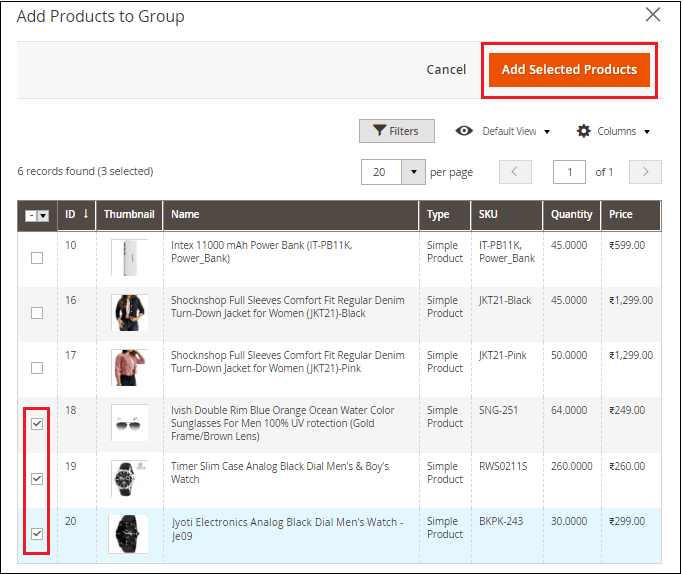
Task: Sort by Quantity column header
Action: pos(571,214)
